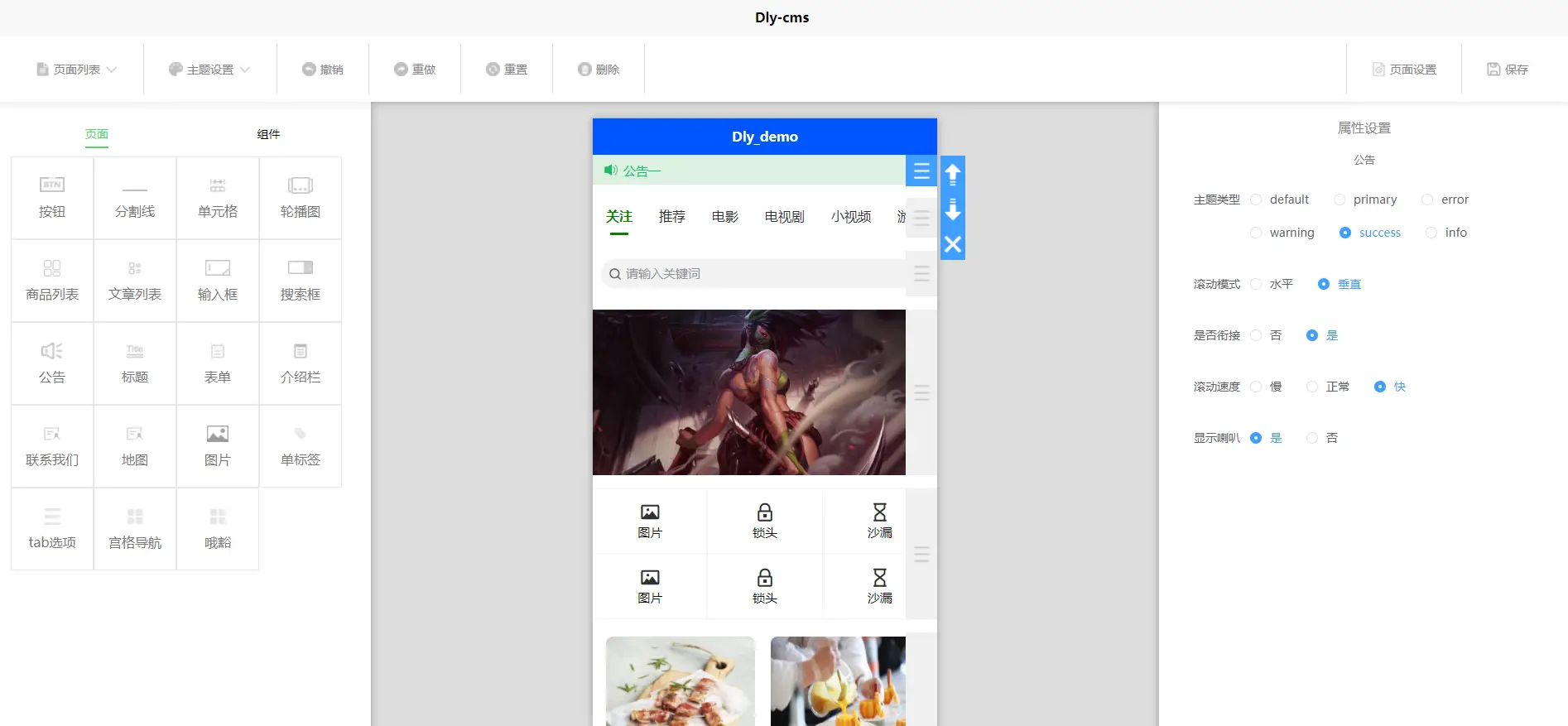This screenshot has height=726, width=1568.
Task: Select the success theme type
Action: 1370,233
